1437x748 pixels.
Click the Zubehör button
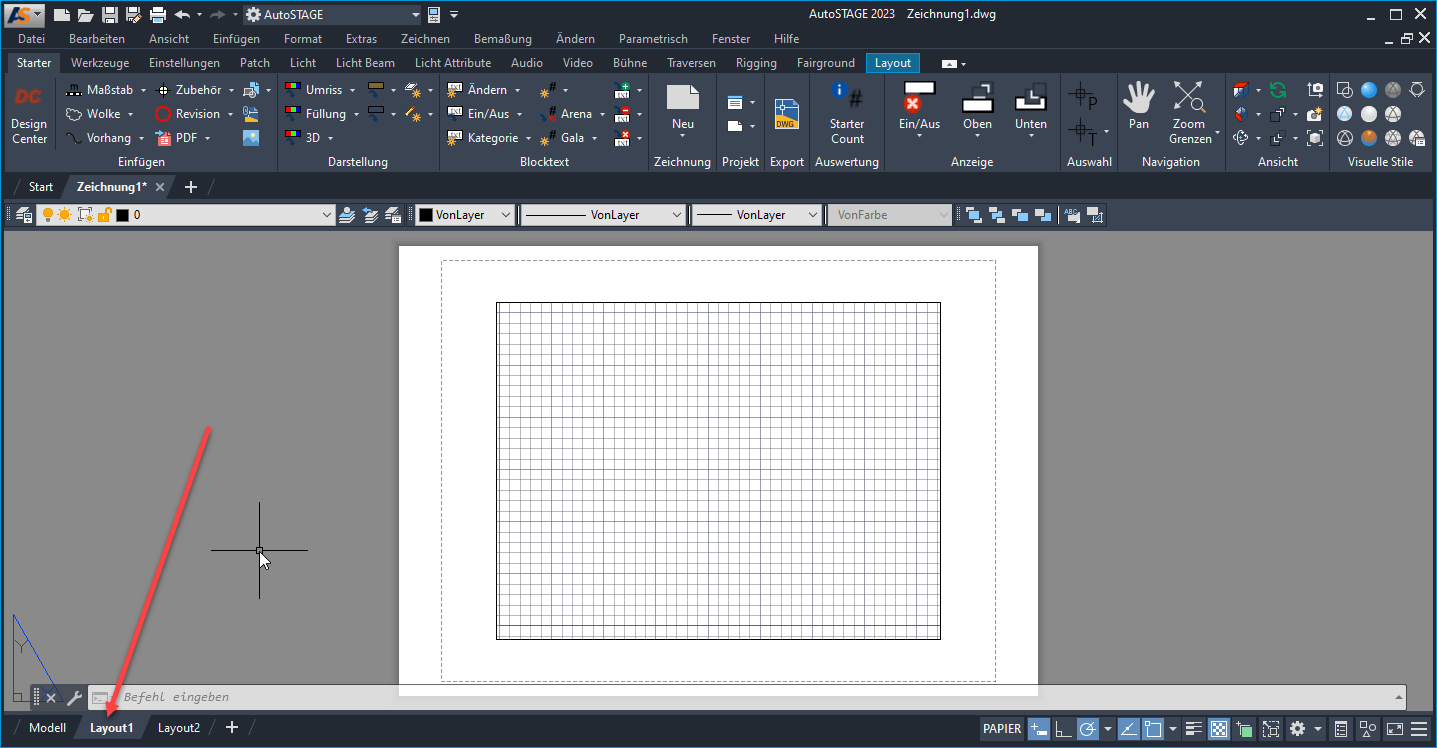click(190, 90)
